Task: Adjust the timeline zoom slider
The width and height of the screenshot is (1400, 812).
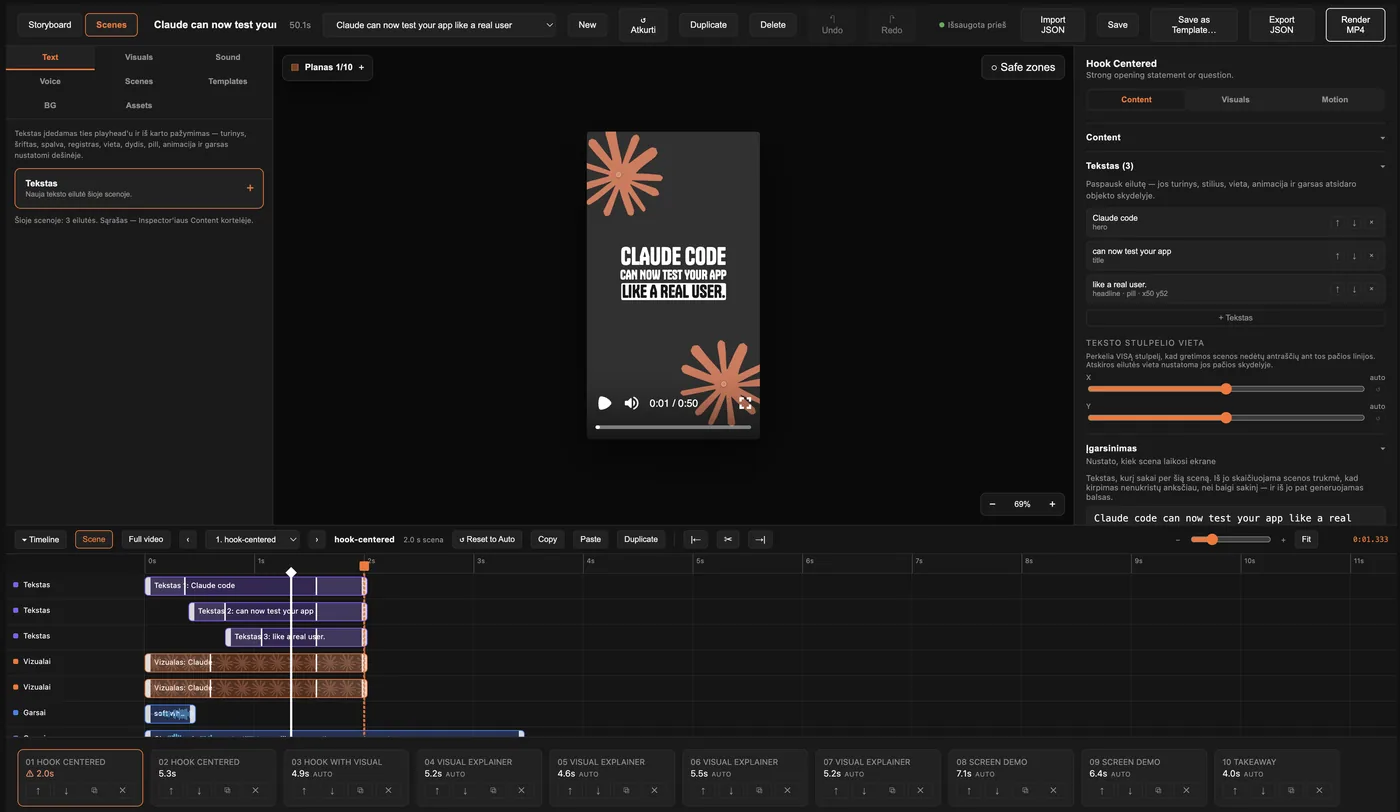Action: click(x=1230, y=539)
